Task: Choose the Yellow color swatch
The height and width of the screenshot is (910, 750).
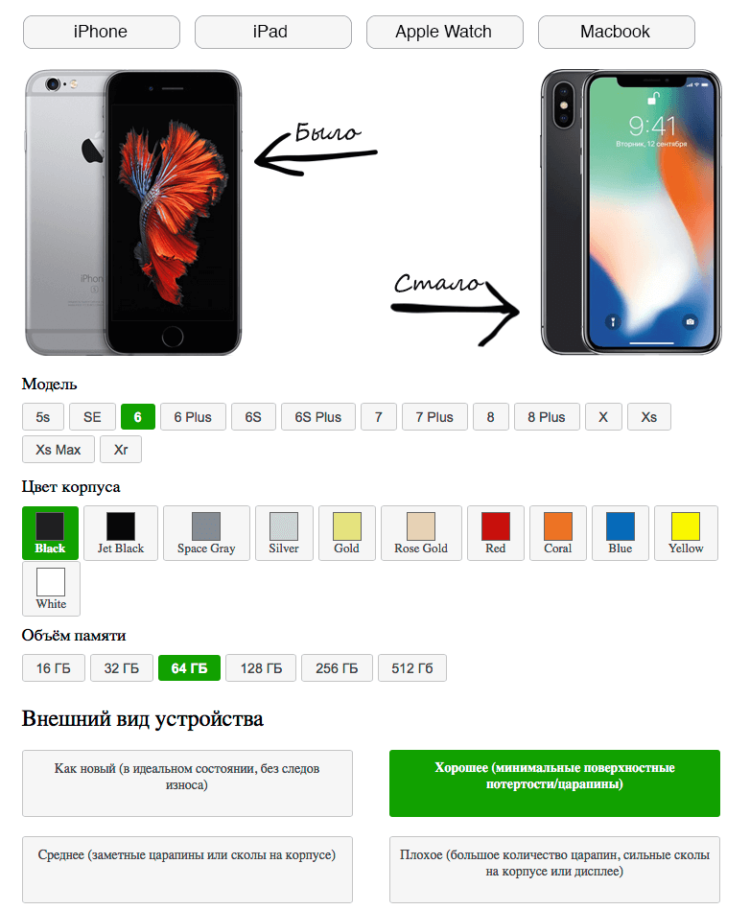Action: 686,533
